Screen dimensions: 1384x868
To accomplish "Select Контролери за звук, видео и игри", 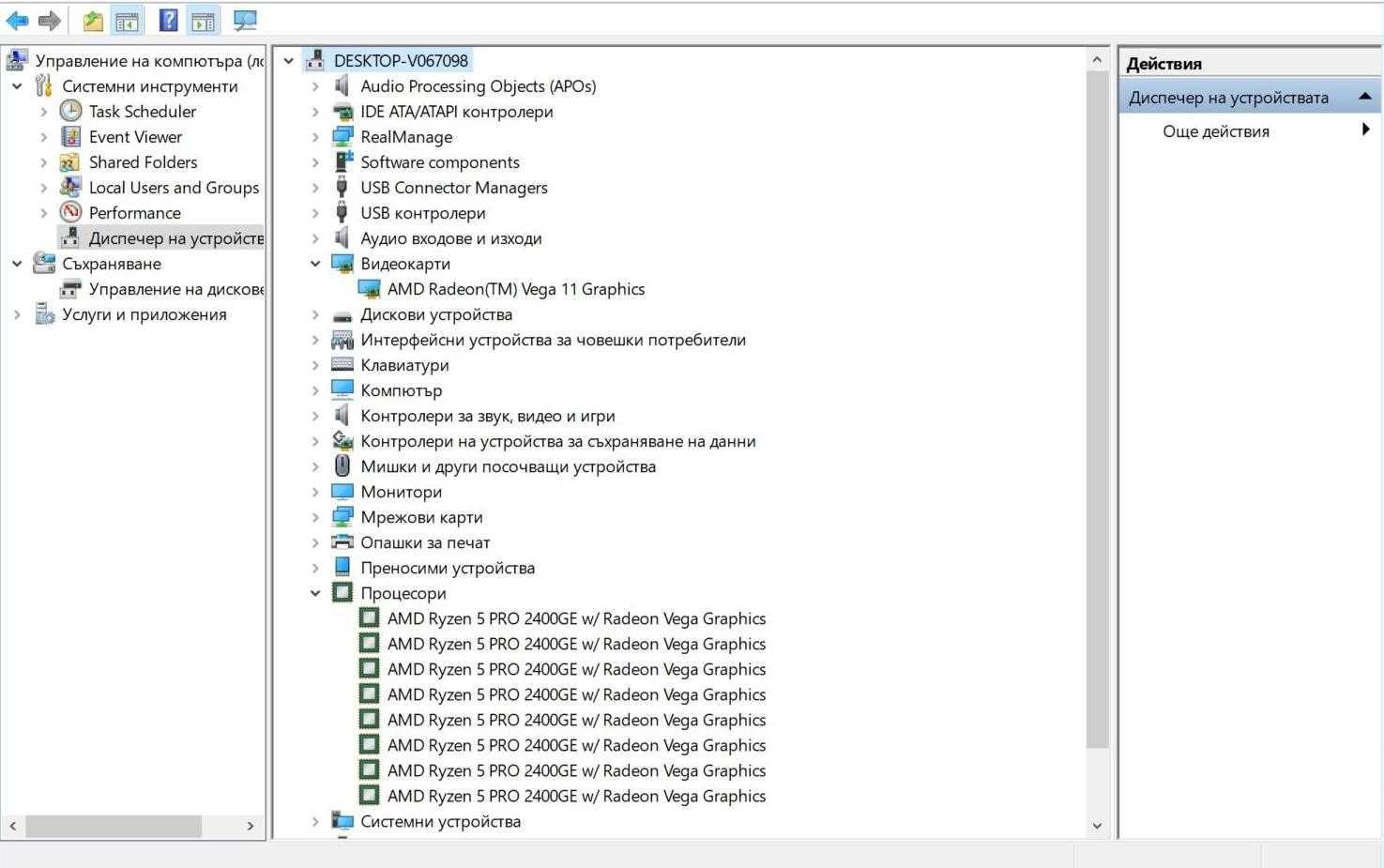I will click(488, 416).
